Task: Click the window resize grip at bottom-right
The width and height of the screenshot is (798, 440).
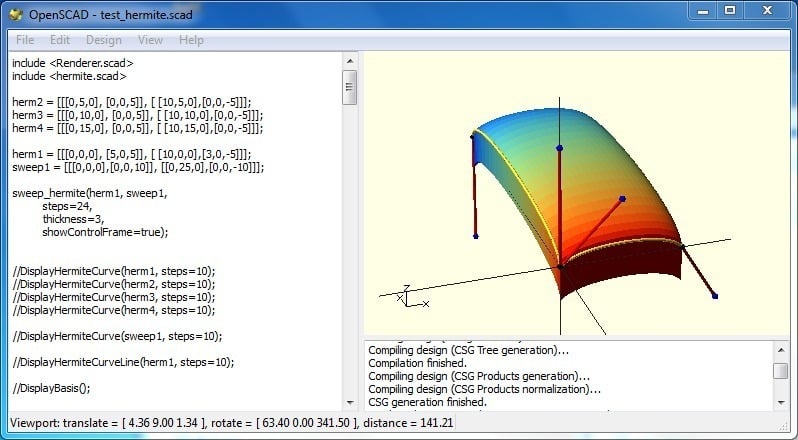Action: click(789, 431)
